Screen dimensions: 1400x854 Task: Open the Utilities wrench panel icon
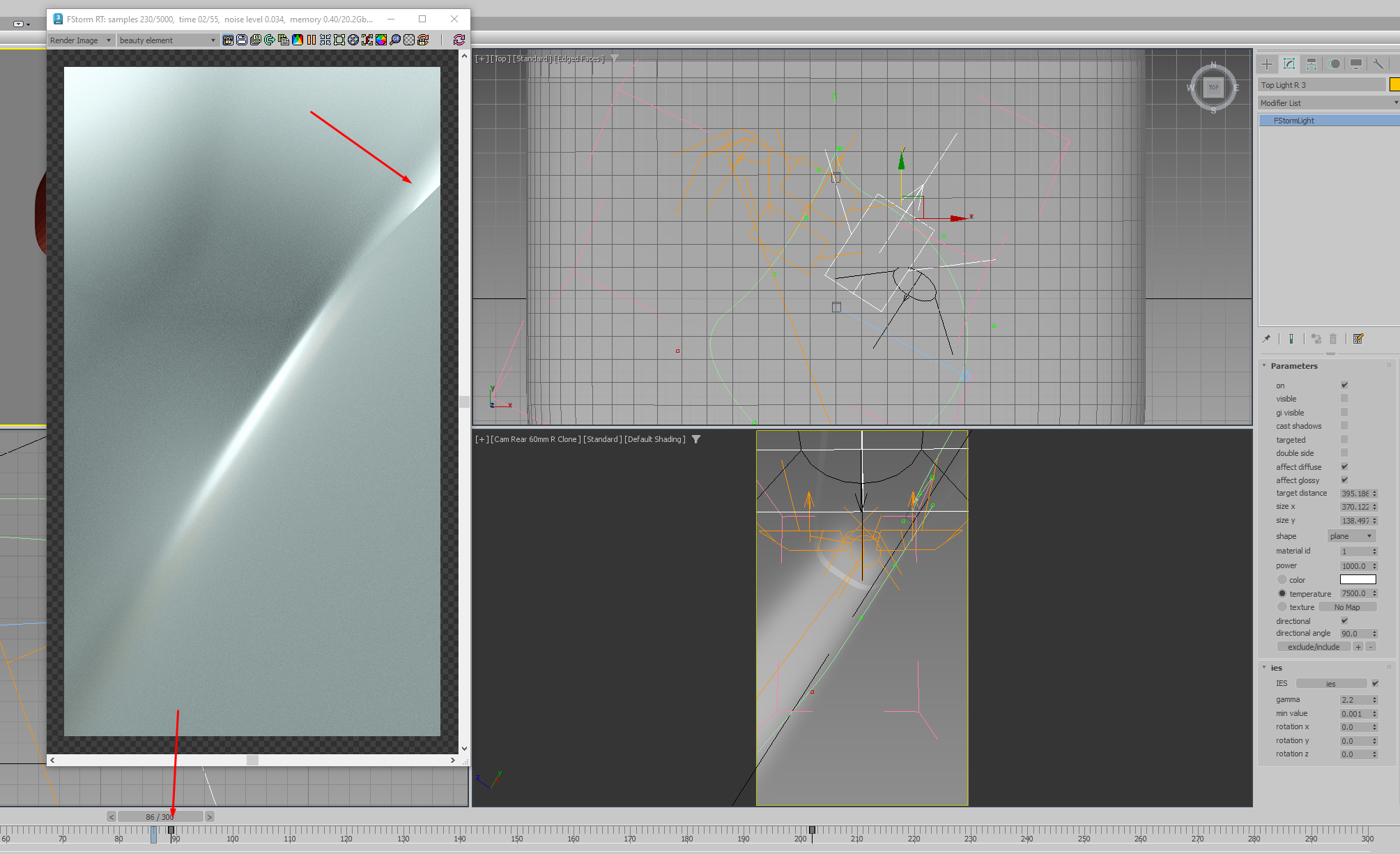[x=1378, y=64]
